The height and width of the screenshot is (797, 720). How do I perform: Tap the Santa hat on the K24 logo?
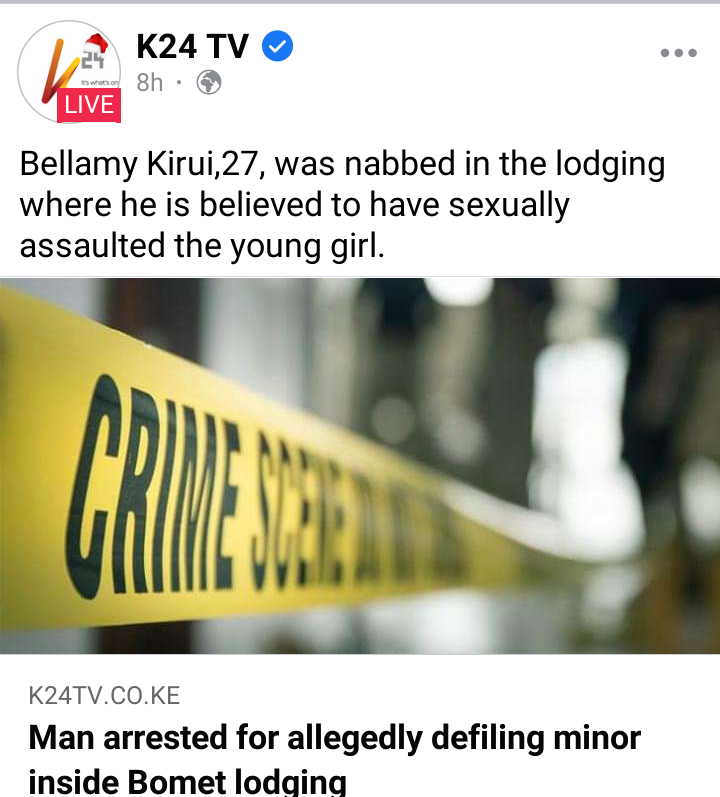click(96, 44)
